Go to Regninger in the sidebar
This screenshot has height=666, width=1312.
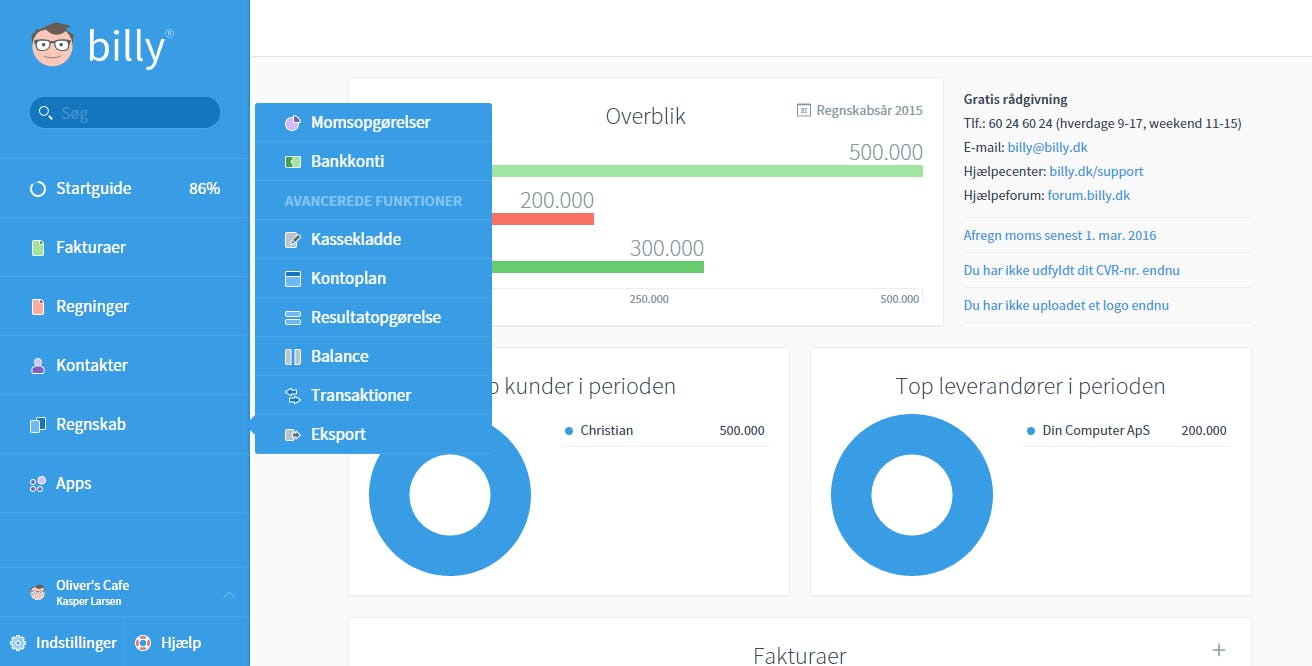125,306
